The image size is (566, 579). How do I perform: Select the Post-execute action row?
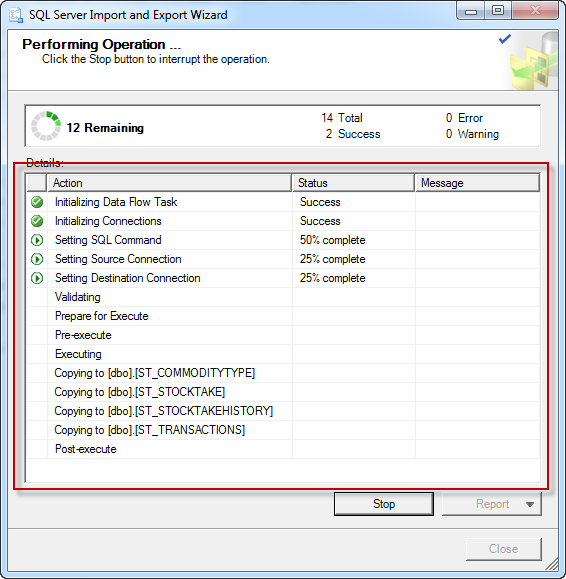click(x=283, y=449)
